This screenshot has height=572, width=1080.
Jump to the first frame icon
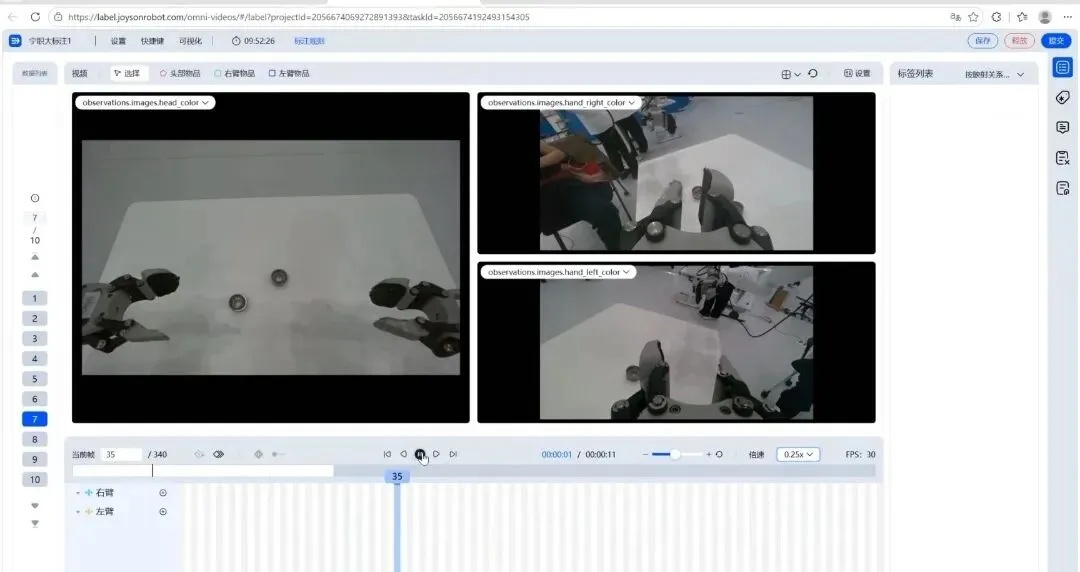[387, 454]
